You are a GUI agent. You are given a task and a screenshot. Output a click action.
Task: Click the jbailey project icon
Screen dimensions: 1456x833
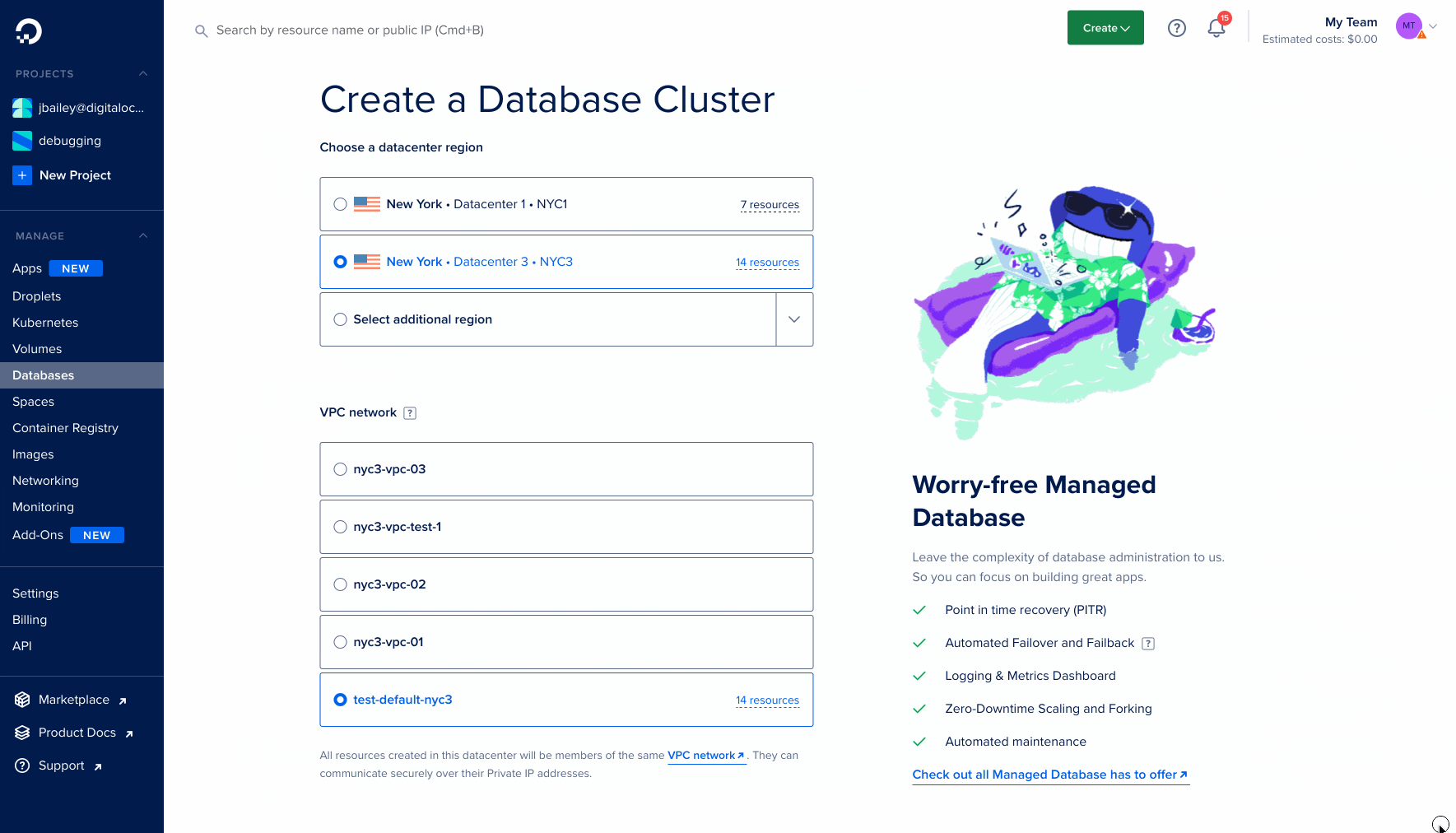pos(22,108)
